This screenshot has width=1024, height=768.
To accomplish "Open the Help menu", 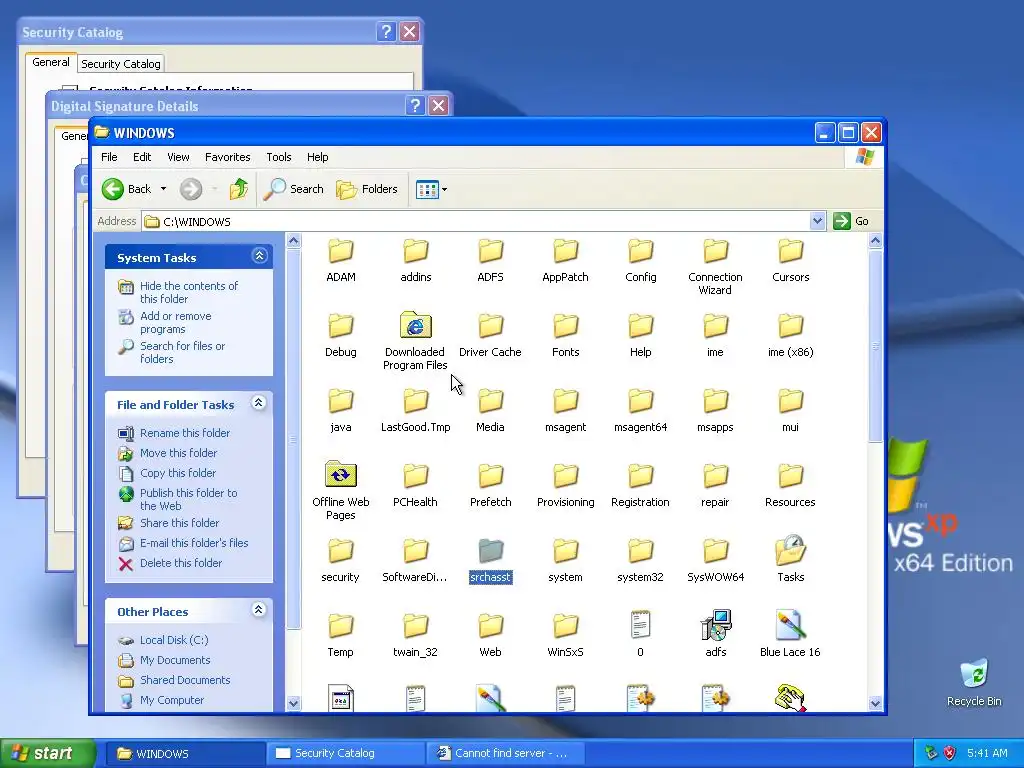I will point(317,157).
